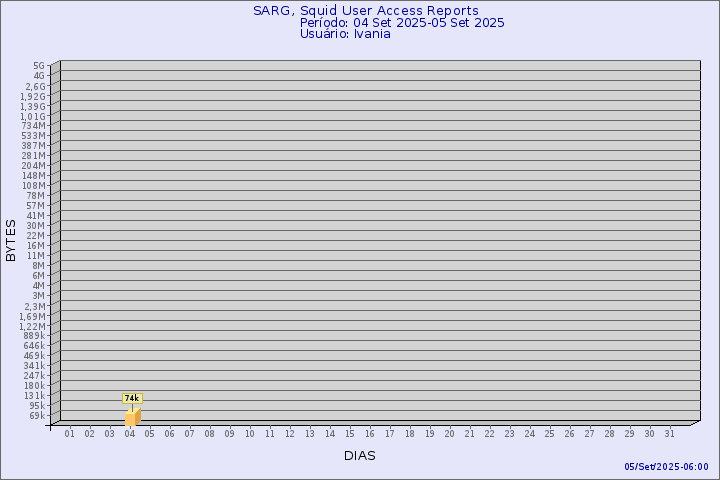
Task: Click the 2,3M label on the Y axis
Action: click(x=34, y=306)
